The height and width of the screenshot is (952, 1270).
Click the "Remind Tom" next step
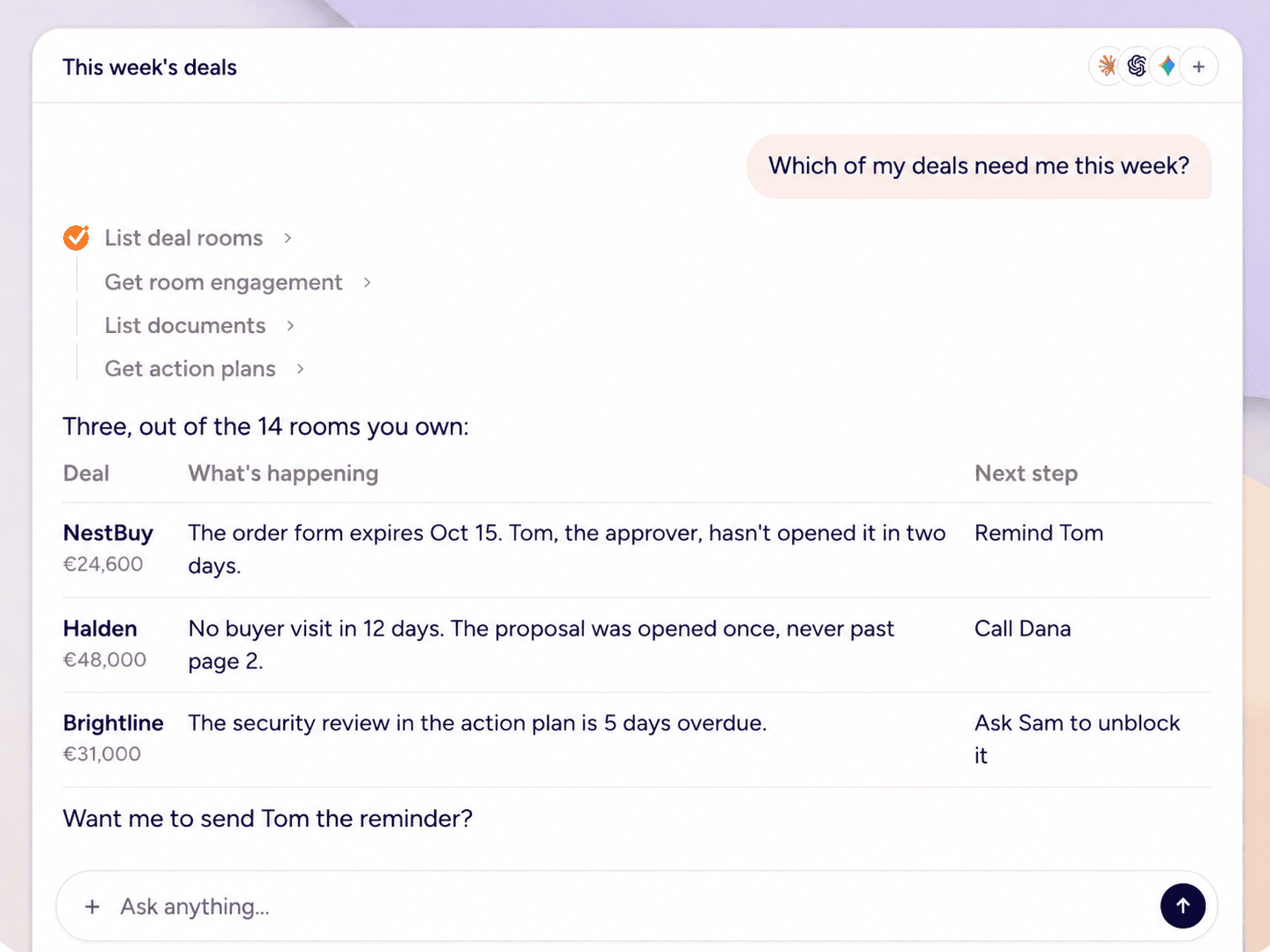pos(1038,533)
